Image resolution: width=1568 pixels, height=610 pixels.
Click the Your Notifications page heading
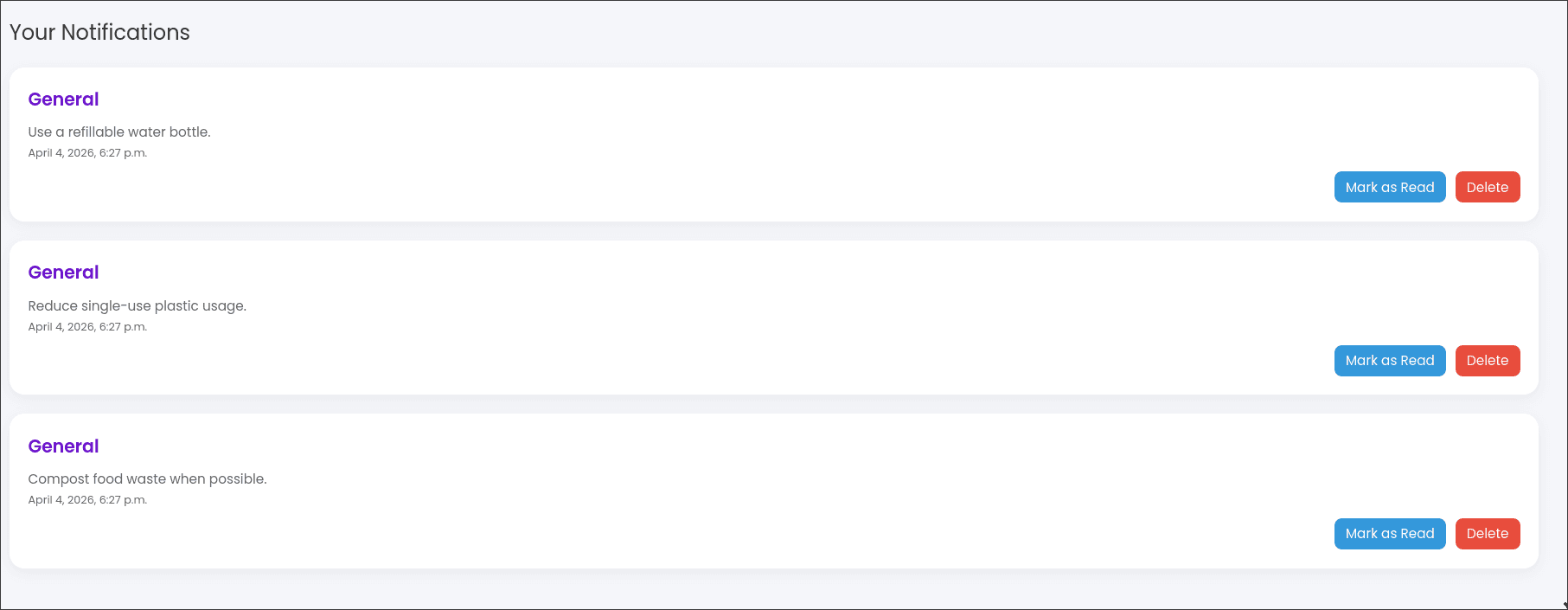99,33
